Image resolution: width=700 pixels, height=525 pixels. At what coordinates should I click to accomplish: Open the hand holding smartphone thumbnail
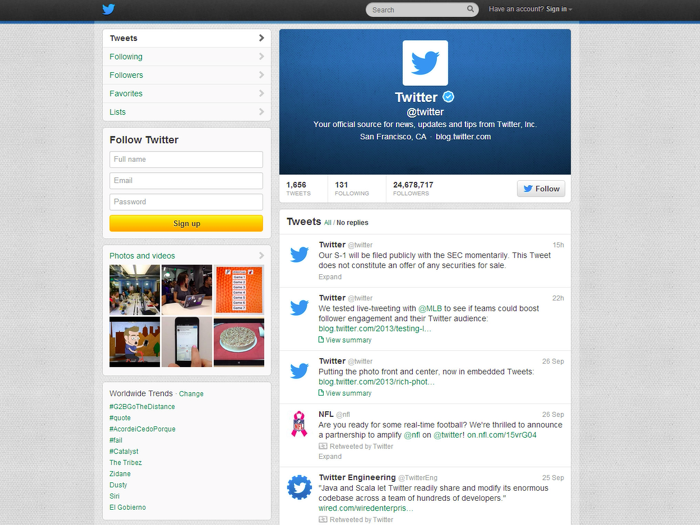(187, 342)
